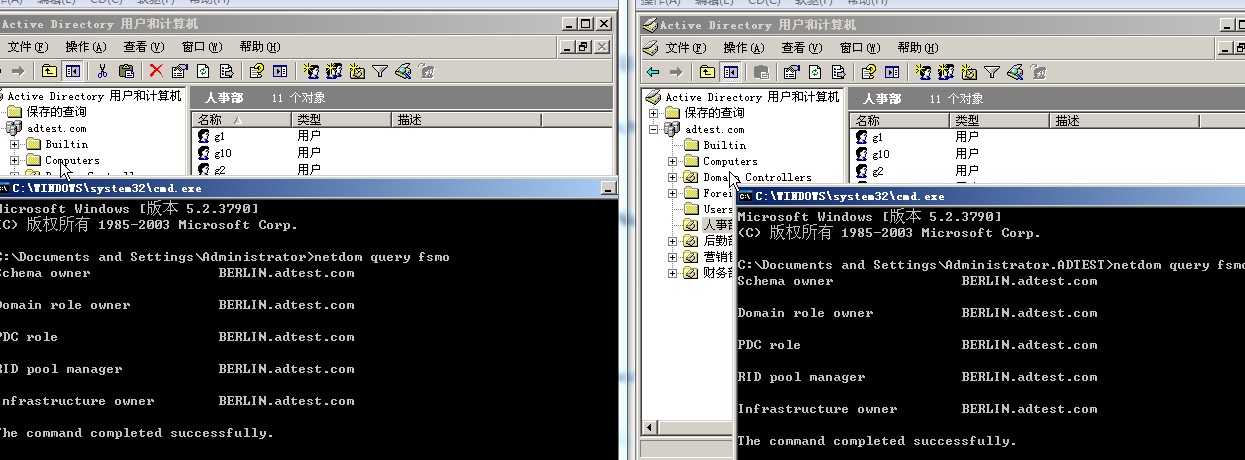Open 操作(A) menu in right window
Image resolution: width=1245 pixels, height=460 pixels.
pyautogui.click(x=743, y=47)
